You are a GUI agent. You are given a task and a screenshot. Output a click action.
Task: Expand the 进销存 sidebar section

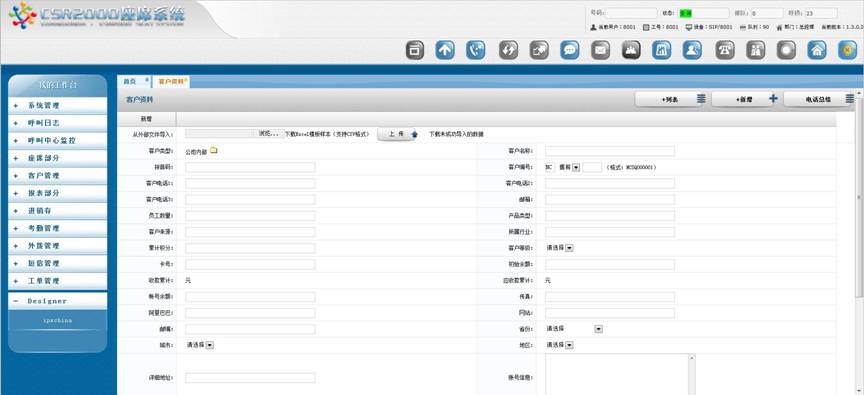point(57,211)
